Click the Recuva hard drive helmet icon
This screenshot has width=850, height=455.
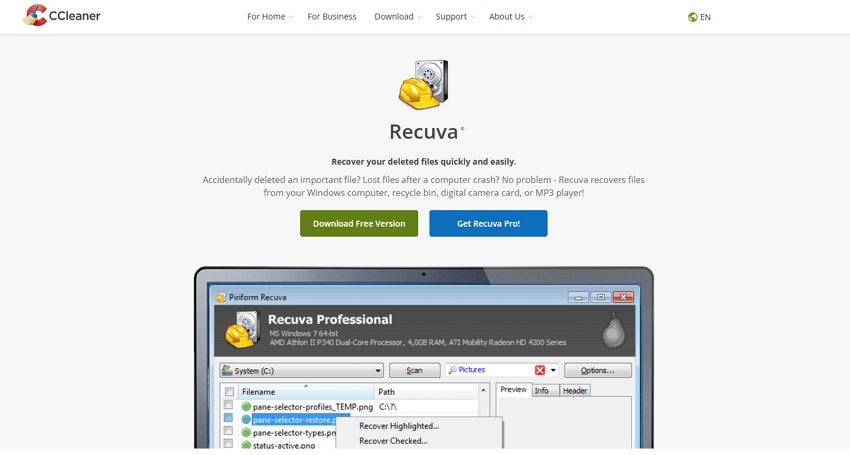[423, 84]
